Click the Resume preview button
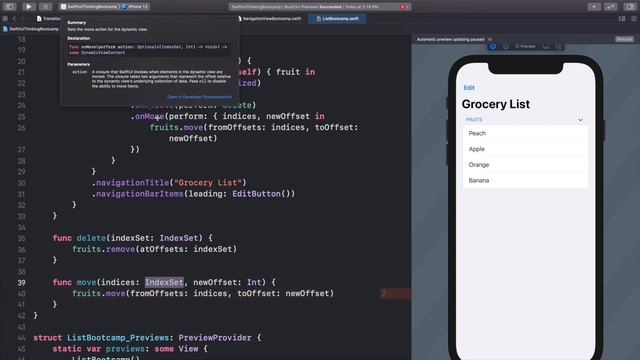The height and width of the screenshot is (360, 640). [x=624, y=39]
